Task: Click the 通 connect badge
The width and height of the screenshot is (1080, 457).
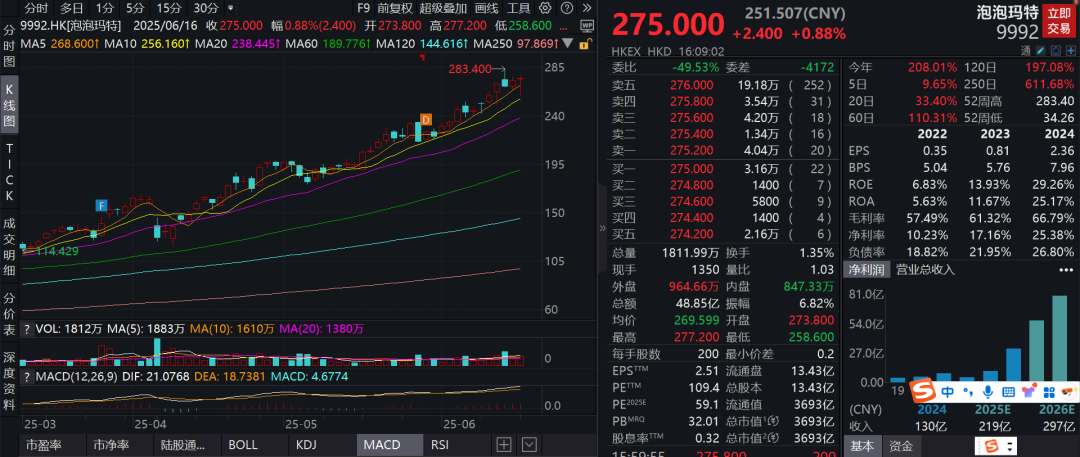Action: (1026, 52)
